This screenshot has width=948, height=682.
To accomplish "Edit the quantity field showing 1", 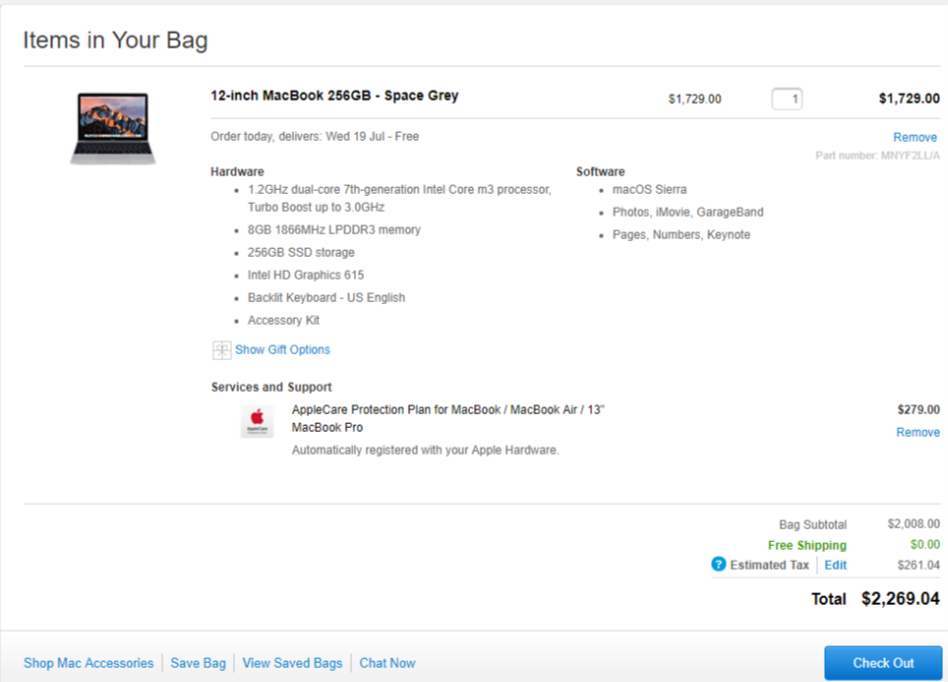I will pyautogui.click(x=787, y=99).
